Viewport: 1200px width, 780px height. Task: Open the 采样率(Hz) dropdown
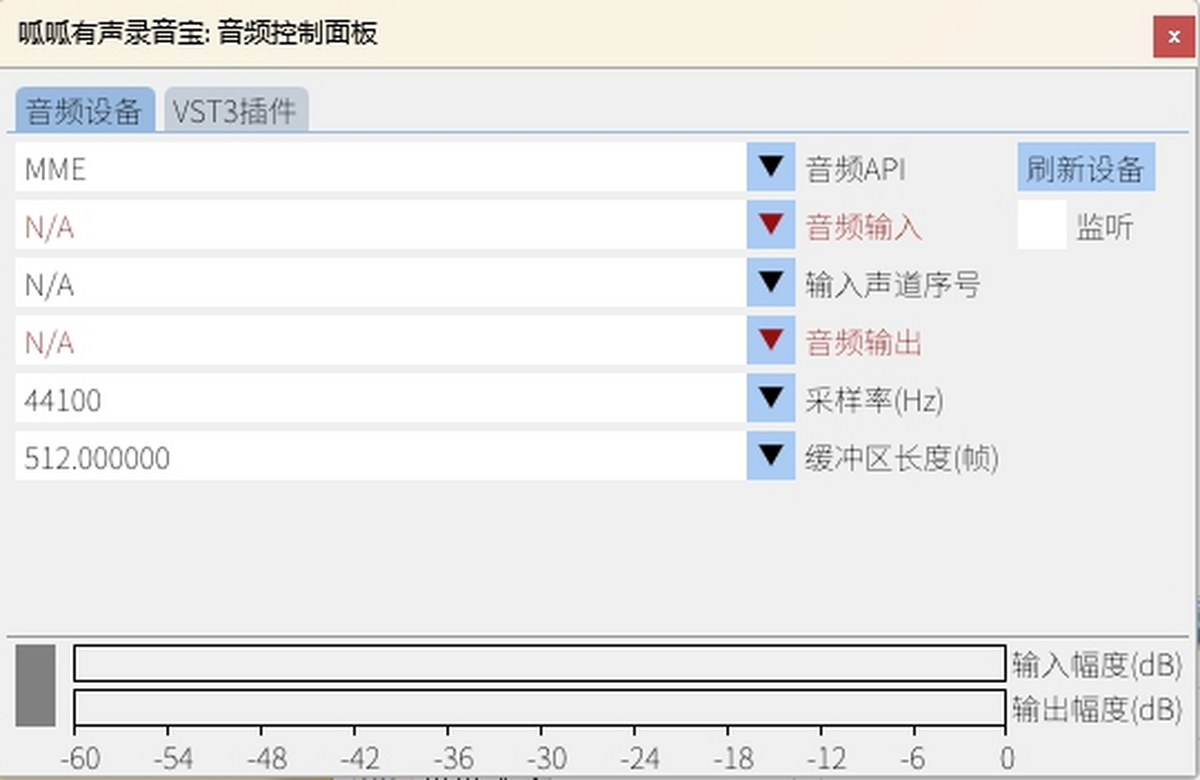click(769, 399)
